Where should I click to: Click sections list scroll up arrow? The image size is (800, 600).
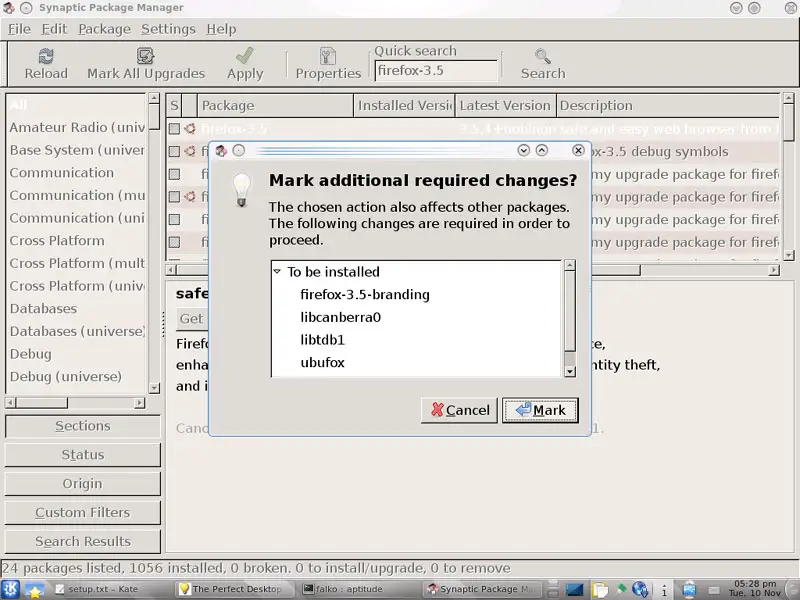click(x=154, y=97)
